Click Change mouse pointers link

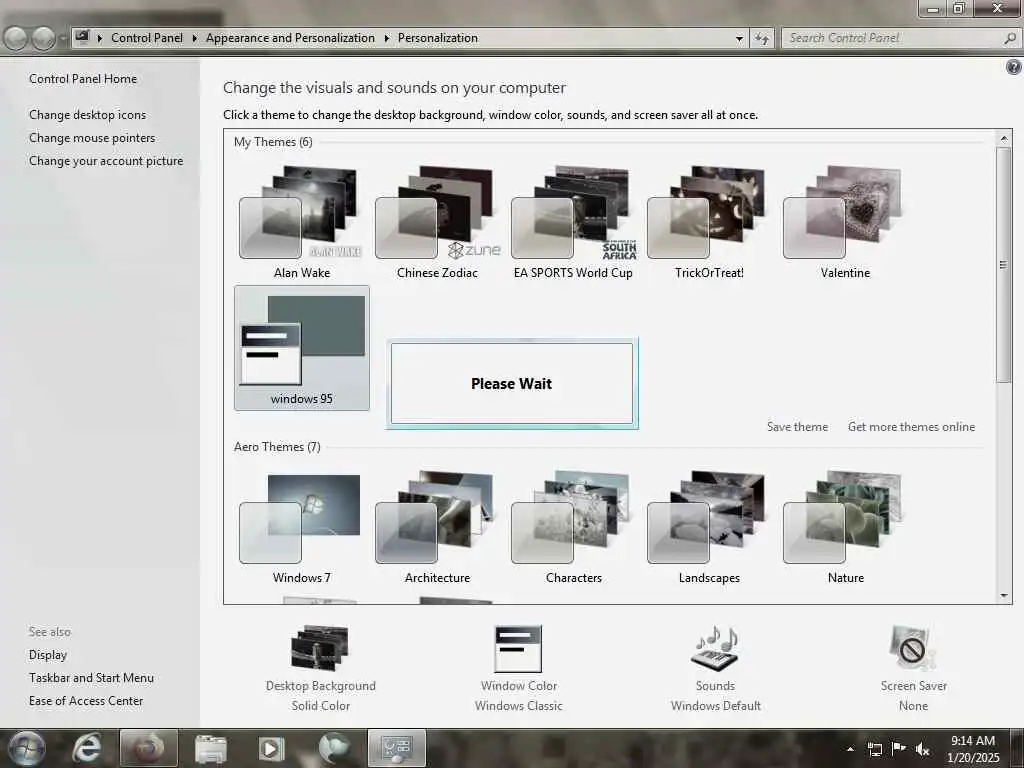point(92,138)
